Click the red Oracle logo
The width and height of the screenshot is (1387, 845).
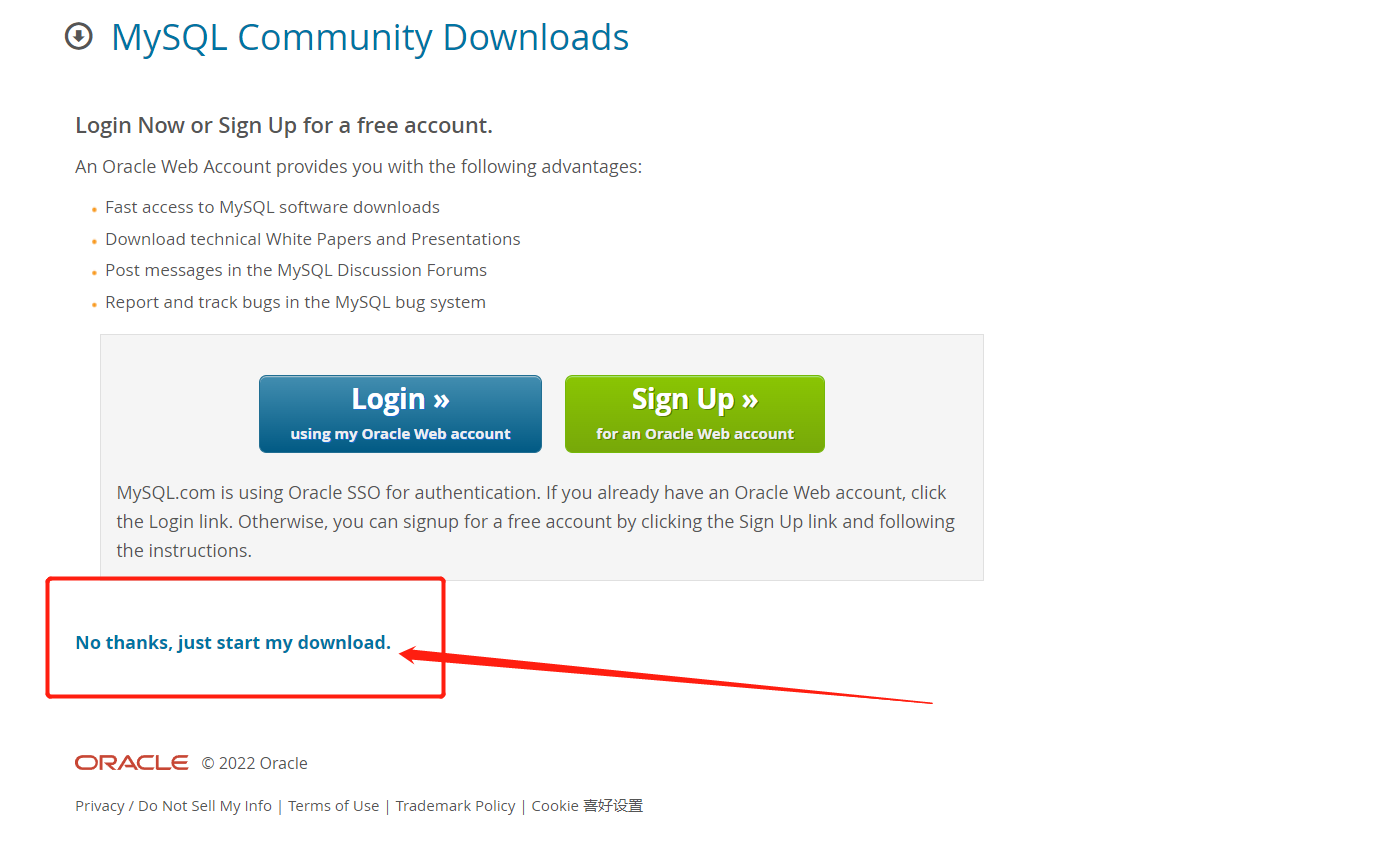pos(131,763)
